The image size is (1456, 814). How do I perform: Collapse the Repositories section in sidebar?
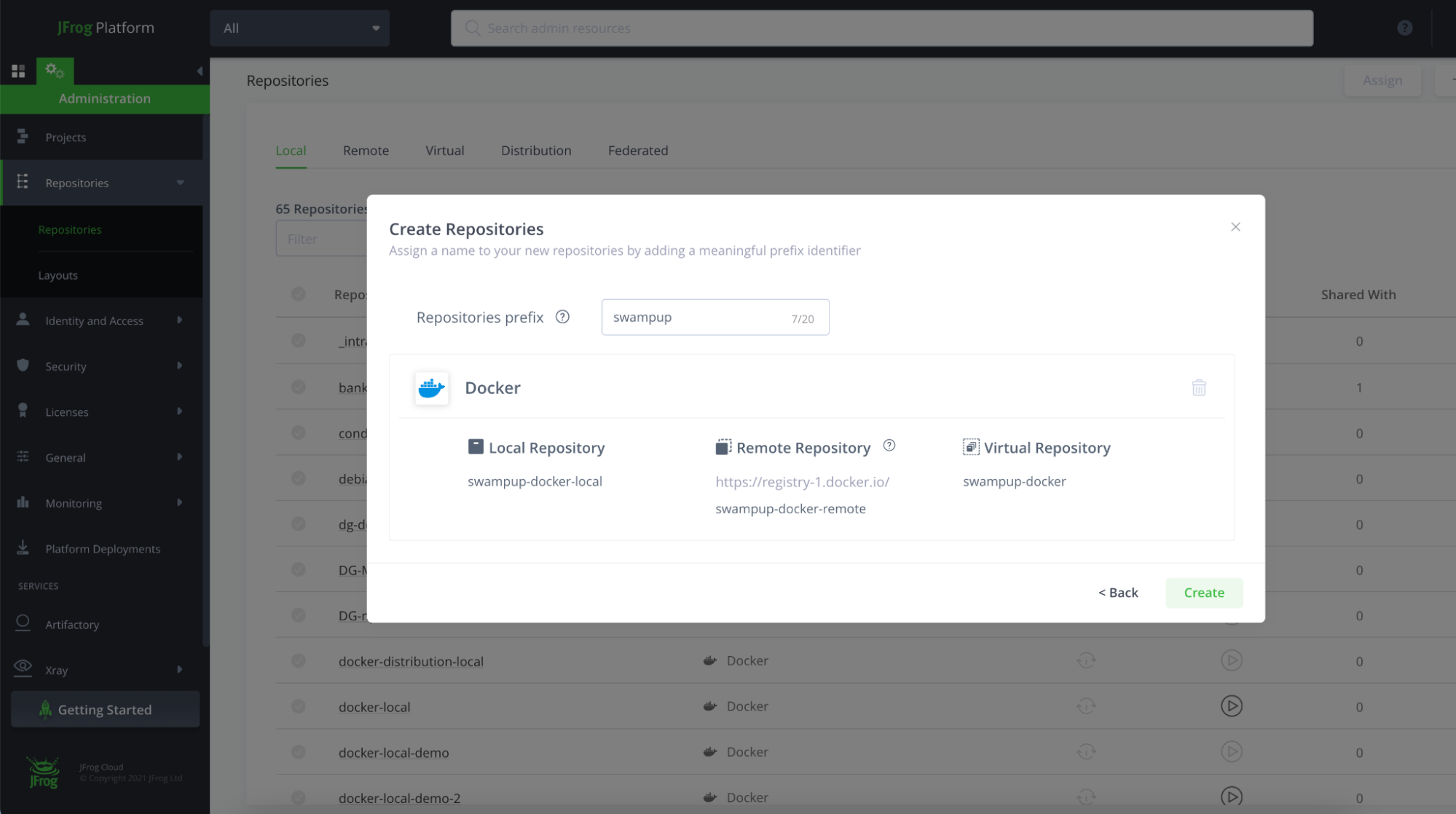(x=181, y=183)
